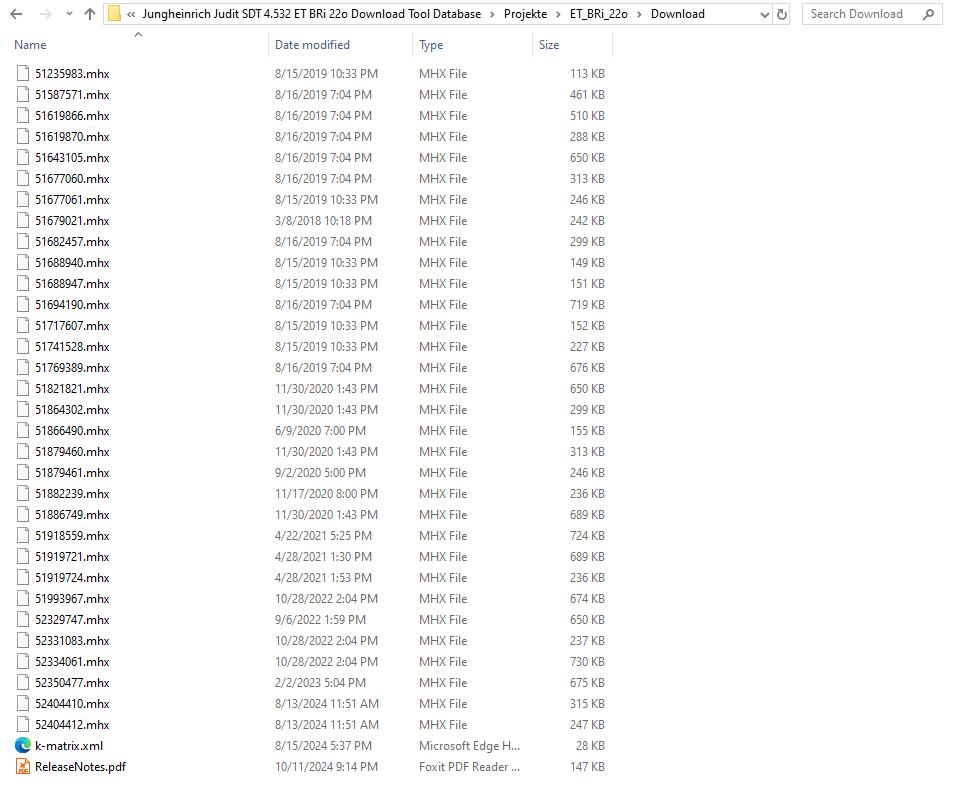Select the file icon of 51677061.mhx
956x788 pixels.
click(23, 199)
